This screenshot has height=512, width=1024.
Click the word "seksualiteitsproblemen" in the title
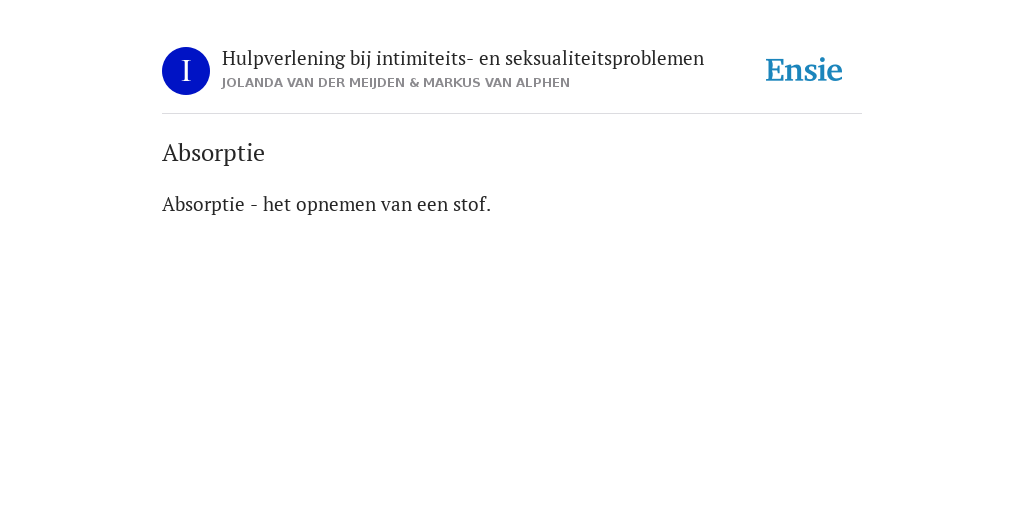(604, 59)
